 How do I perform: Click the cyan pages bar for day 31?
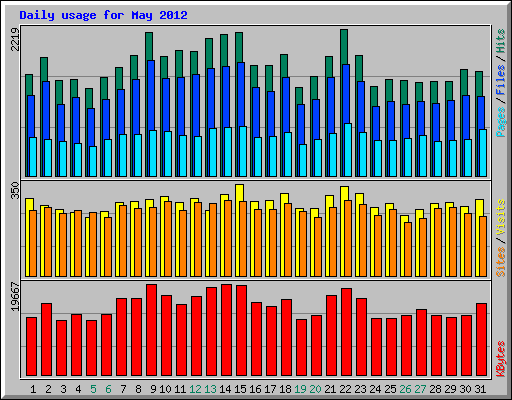[483, 153]
